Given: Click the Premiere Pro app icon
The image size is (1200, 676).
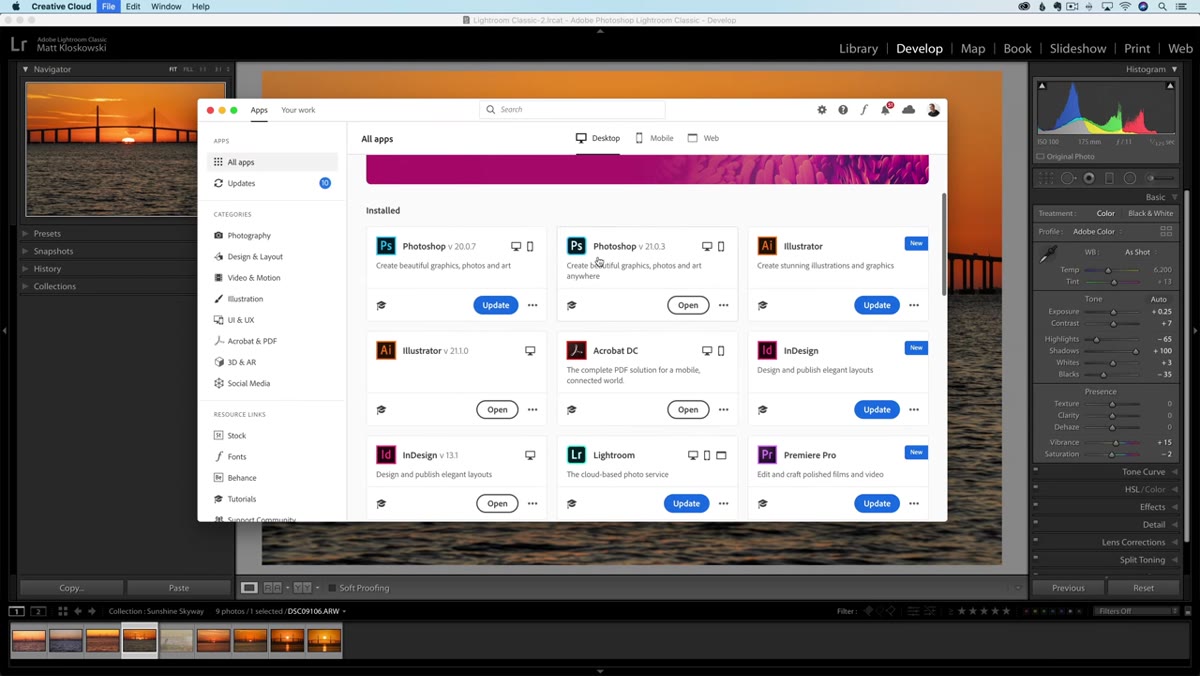Looking at the screenshot, I should 767,455.
